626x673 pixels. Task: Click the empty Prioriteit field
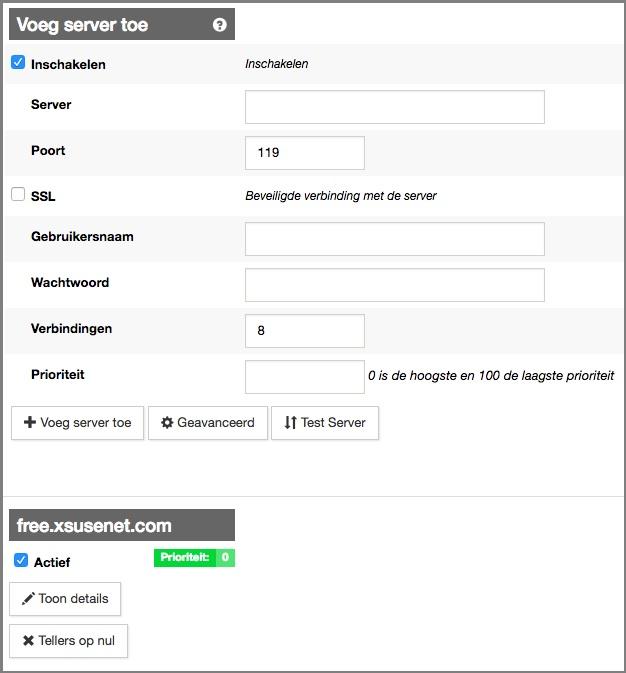[x=304, y=377]
